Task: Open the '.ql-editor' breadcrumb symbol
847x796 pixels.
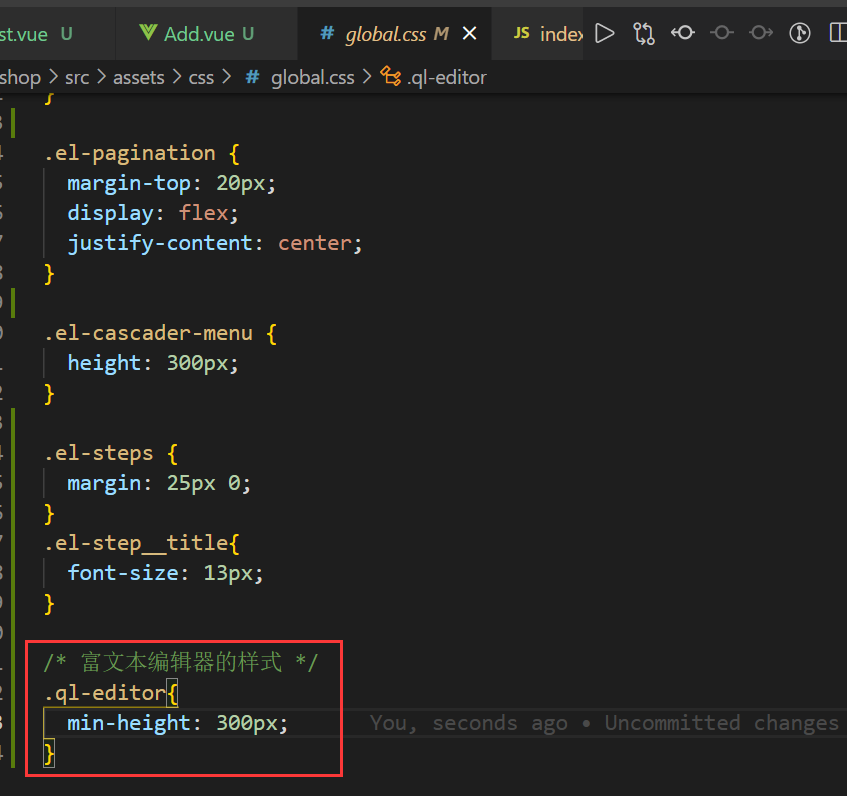Action: click(x=447, y=78)
